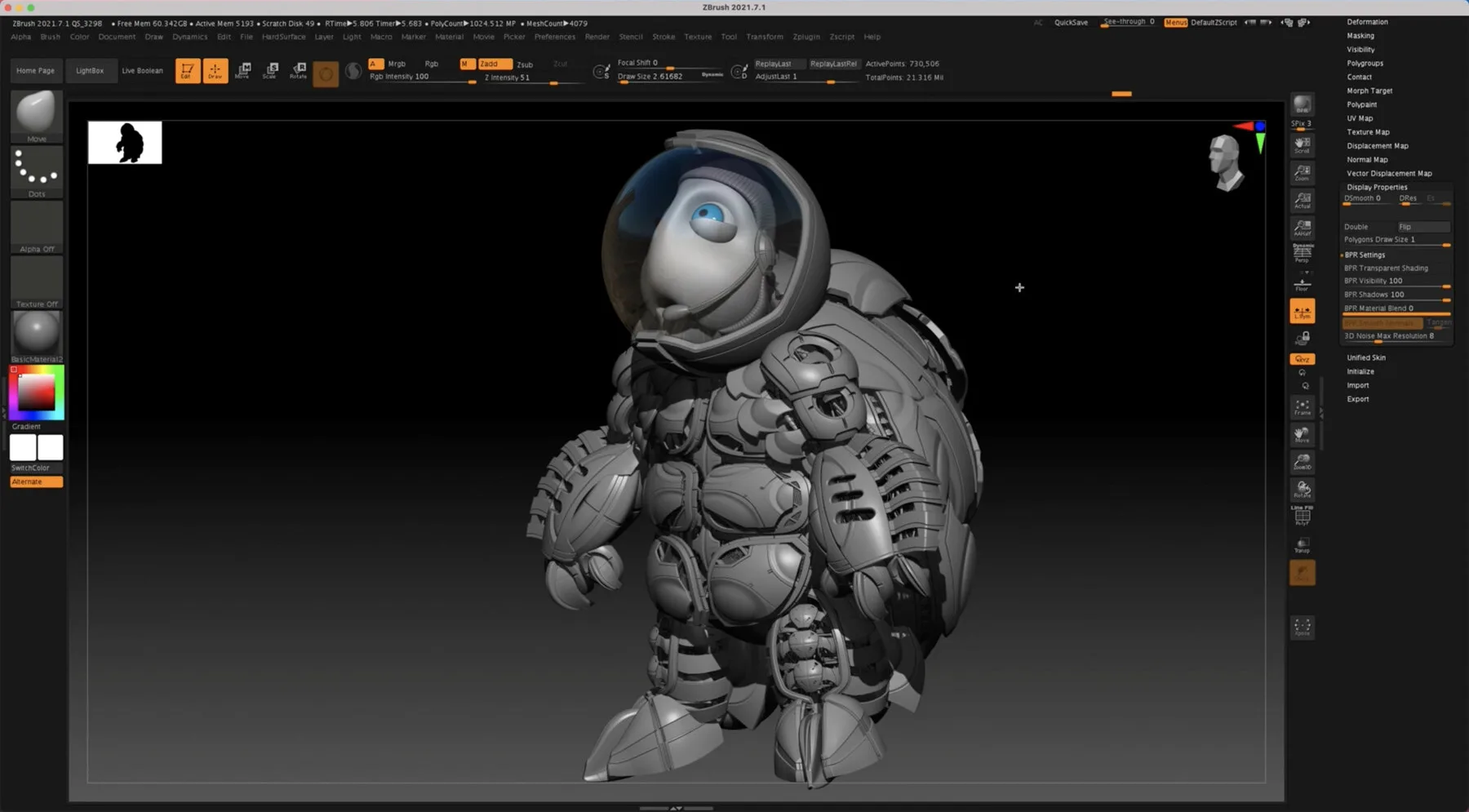Select the Scroll navigation icon
The height and width of the screenshot is (812, 1469).
[x=1303, y=144]
